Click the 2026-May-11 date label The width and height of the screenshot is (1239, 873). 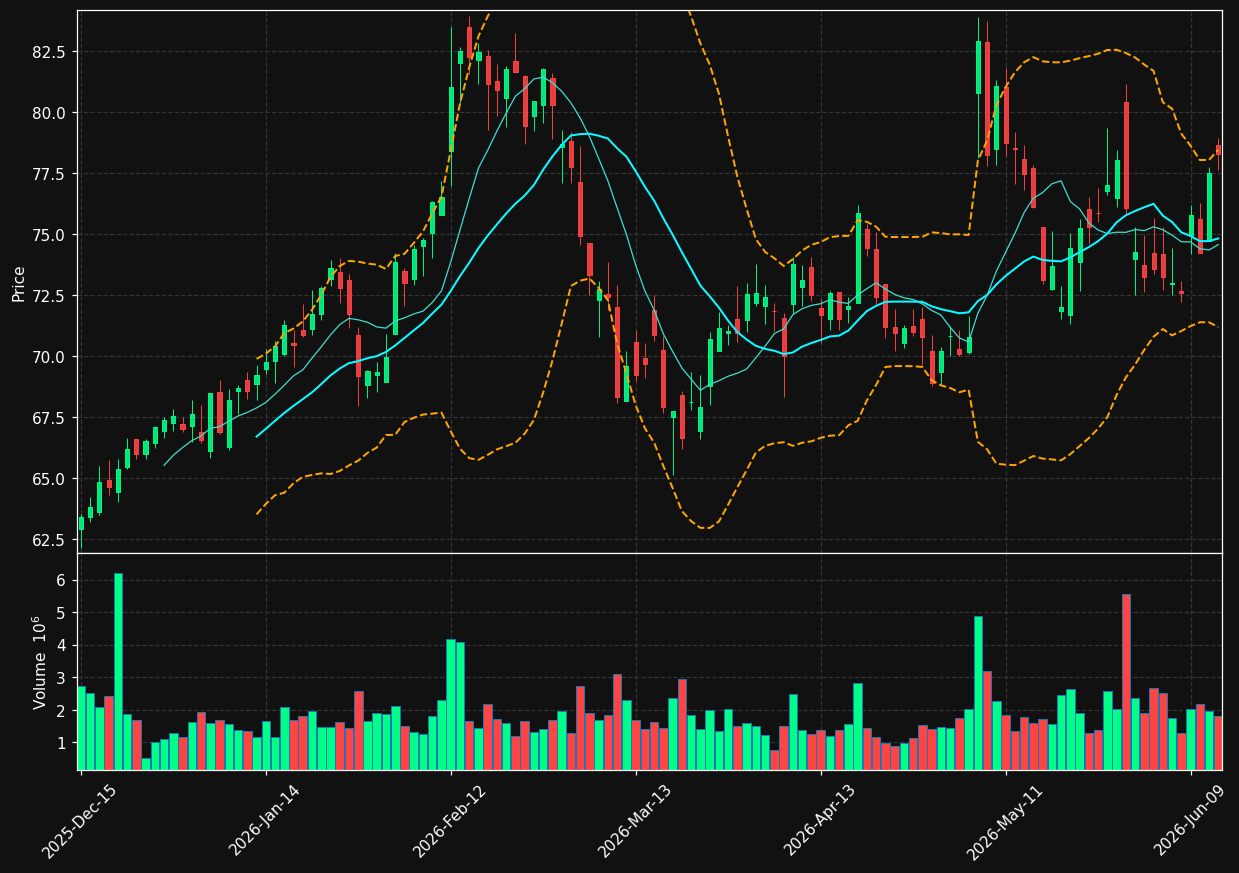(x=1005, y=821)
